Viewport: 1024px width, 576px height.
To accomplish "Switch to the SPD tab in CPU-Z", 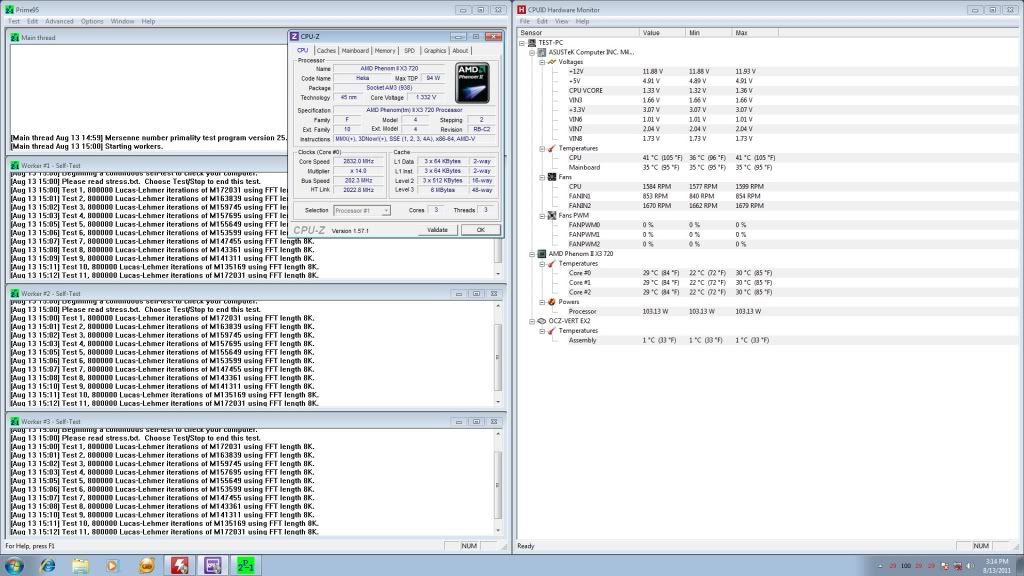I will coord(409,50).
